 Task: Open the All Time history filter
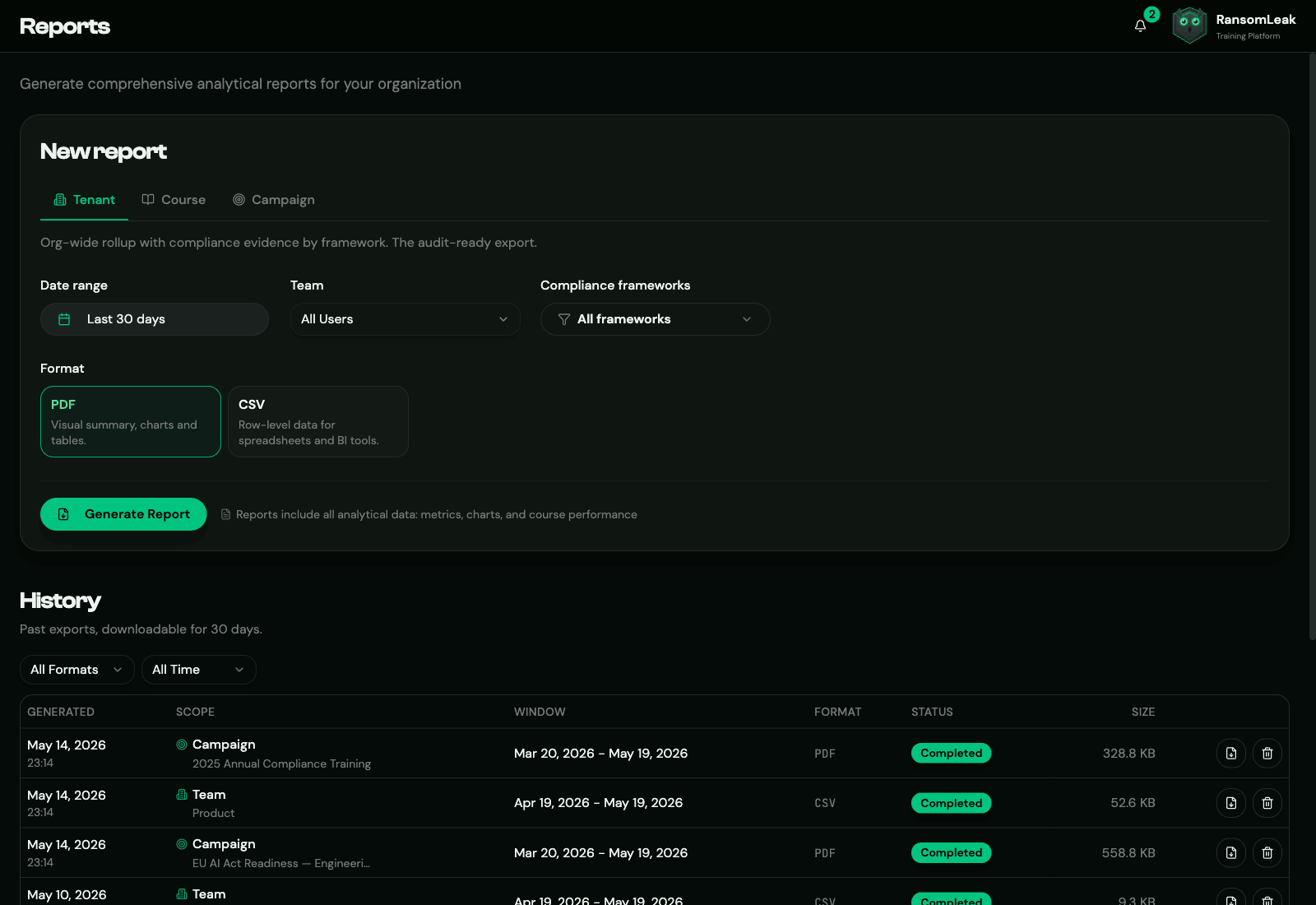point(199,670)
